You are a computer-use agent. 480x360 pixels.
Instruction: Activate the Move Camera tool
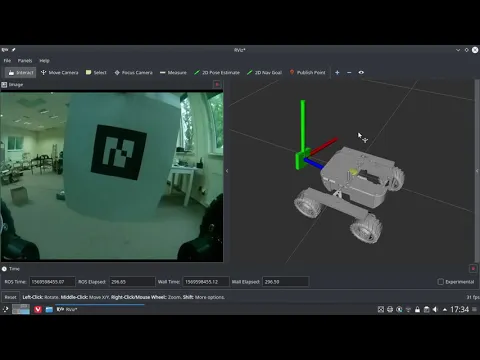(59, 72)
